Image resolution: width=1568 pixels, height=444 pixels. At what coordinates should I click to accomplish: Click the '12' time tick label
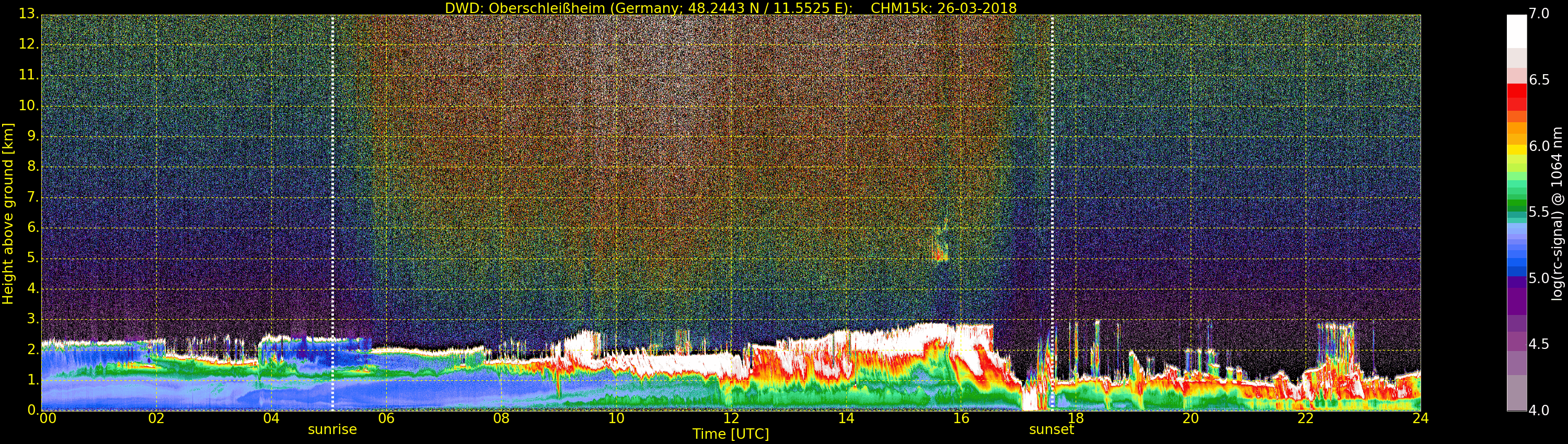tap(731, 418)
